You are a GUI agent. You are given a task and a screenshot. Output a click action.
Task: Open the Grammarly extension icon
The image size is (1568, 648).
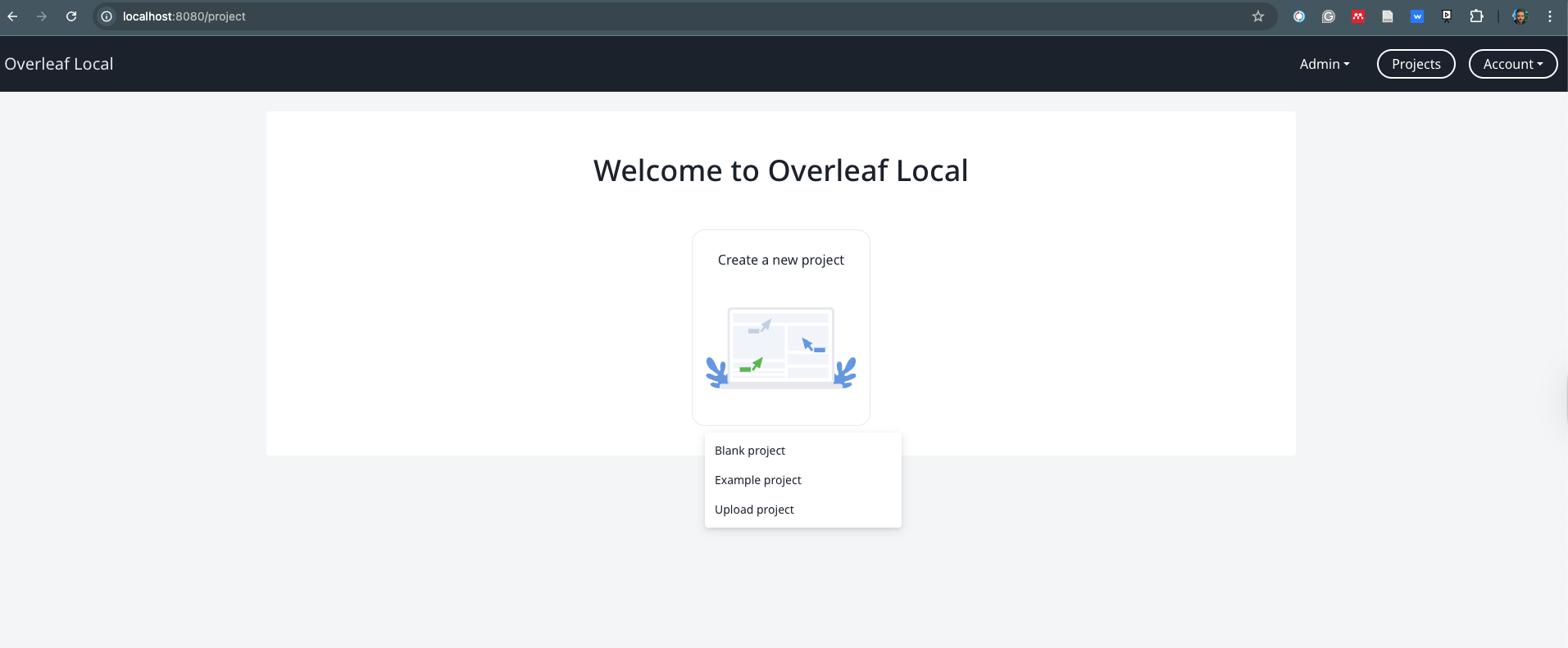(1329, 16)
